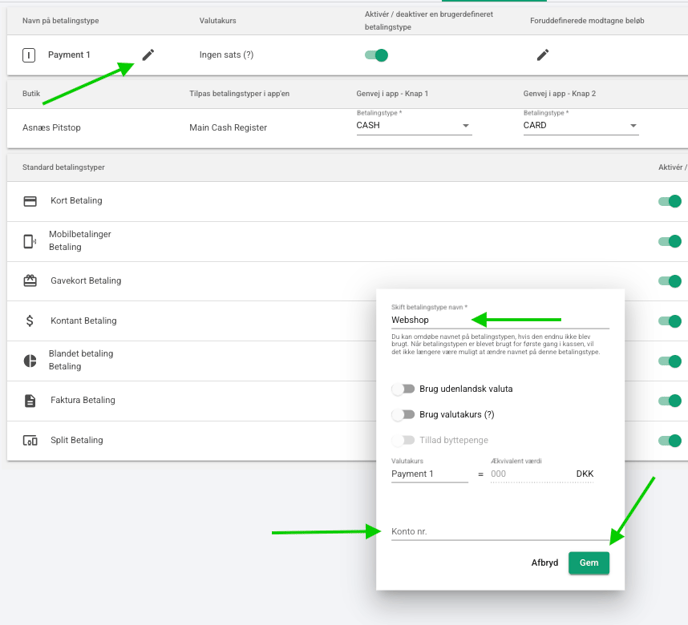Screen dimensions: 688x625
Task: Turn on Brug valutakurs toggle
Action: click(x=403, y=414)
